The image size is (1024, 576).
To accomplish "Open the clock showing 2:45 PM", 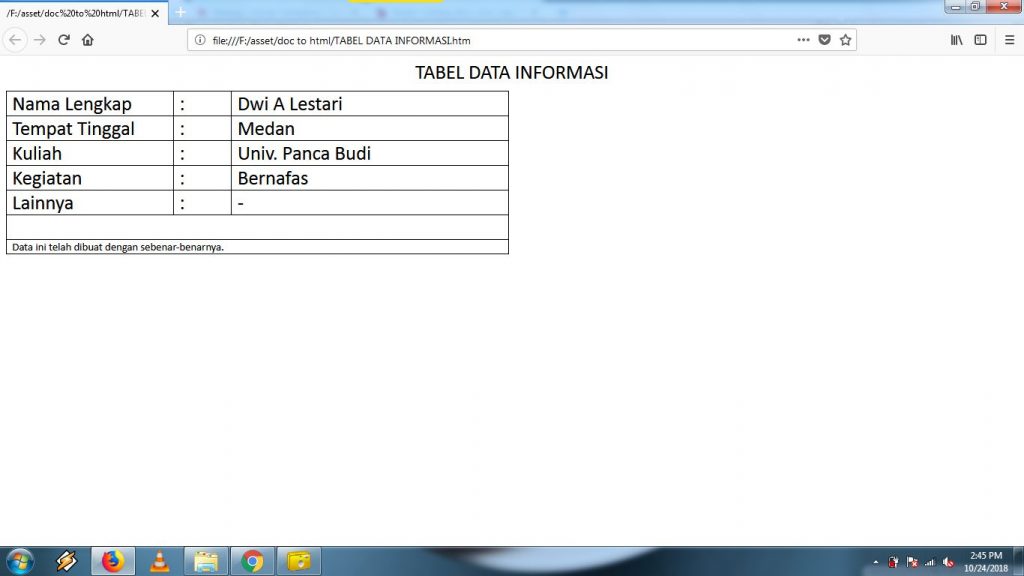I will click(985, 562).
